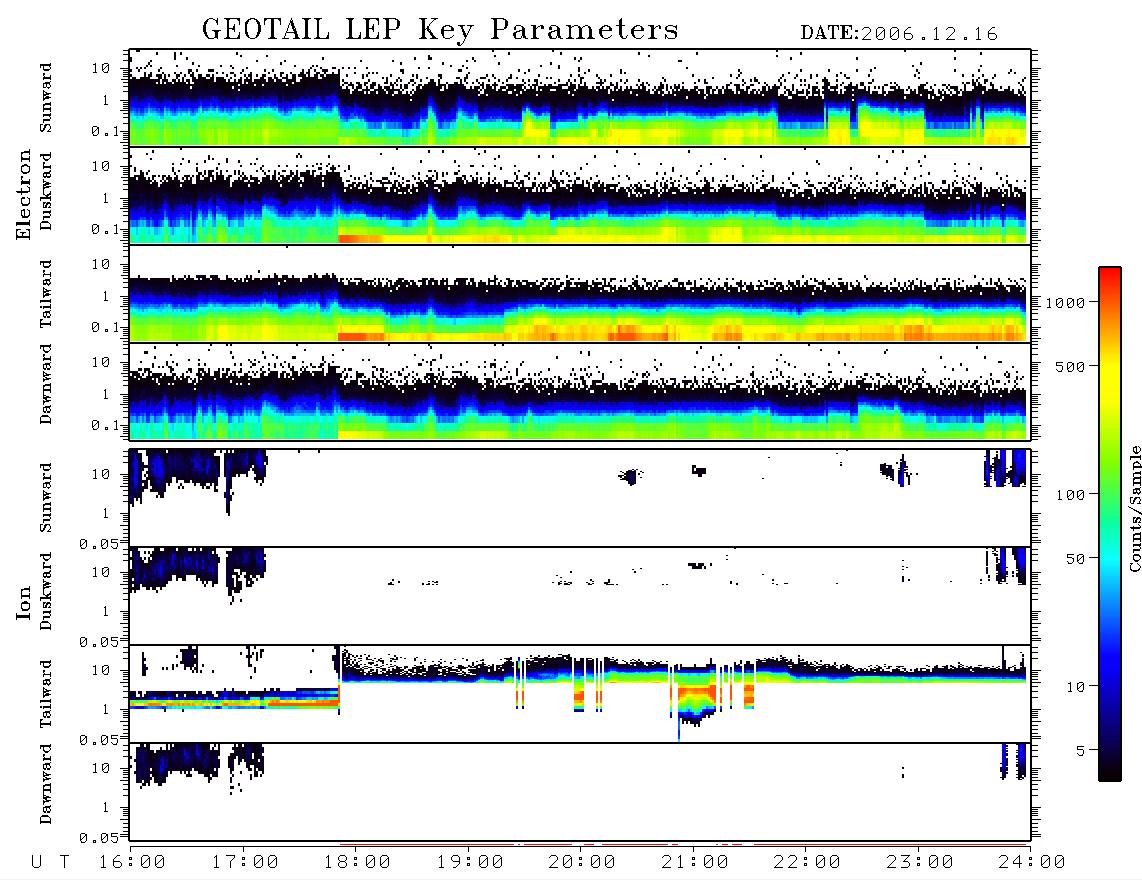Select the 19:00 time tick label
This screenshot has height=880, width=1142.
(470, 863)
